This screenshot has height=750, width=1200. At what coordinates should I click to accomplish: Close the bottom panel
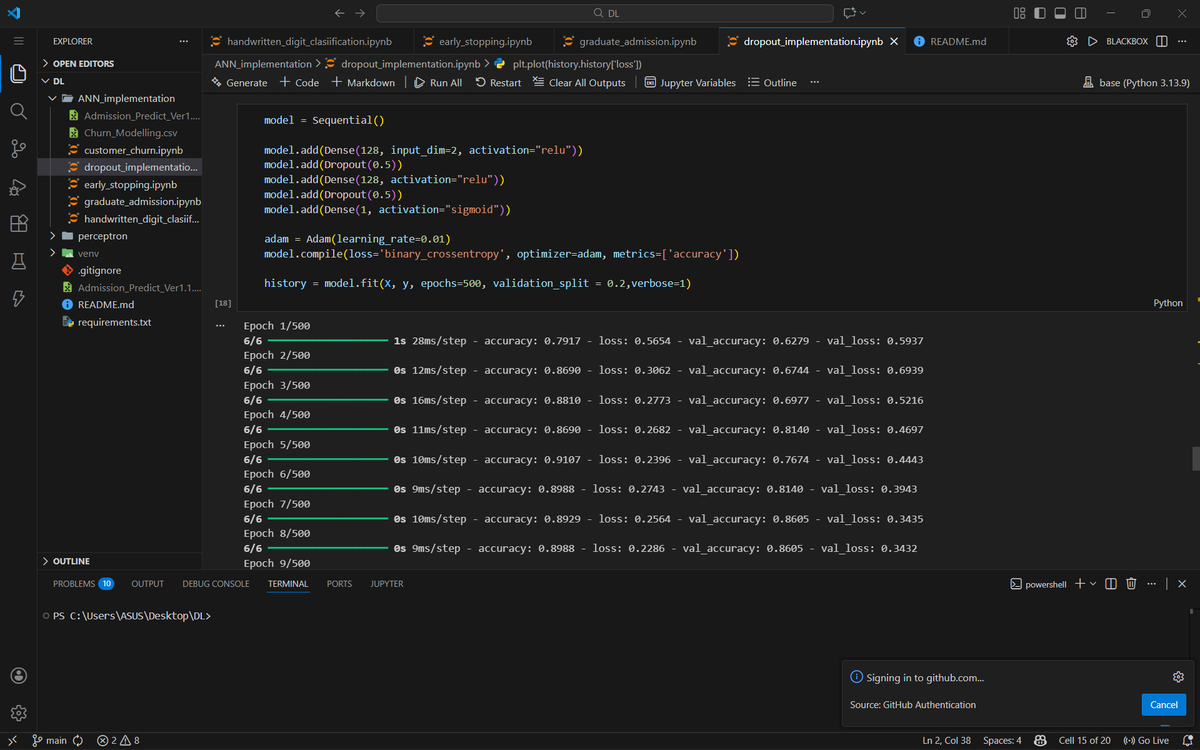tap(1182, 583)
